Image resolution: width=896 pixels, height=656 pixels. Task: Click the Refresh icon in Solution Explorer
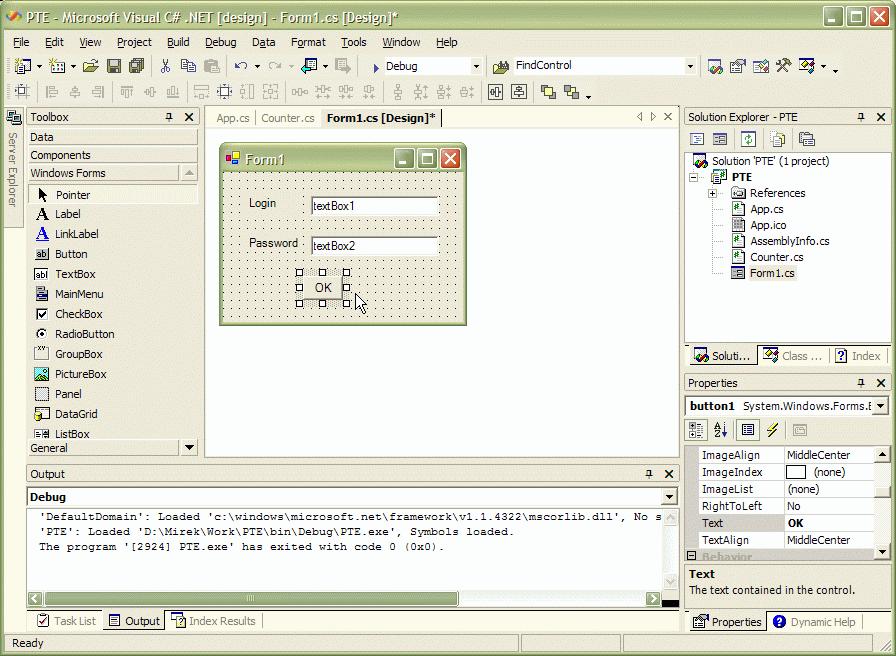click(749, 139)
